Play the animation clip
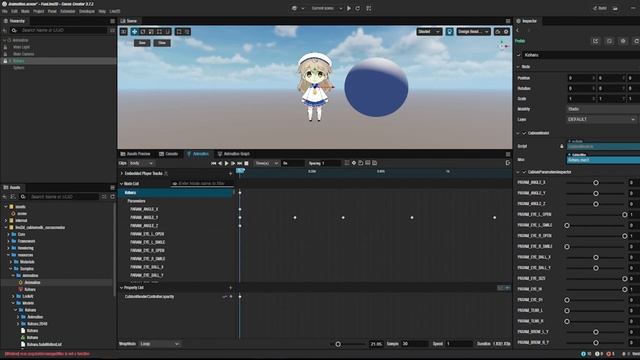640x360 pixels. tap(227, 163)
